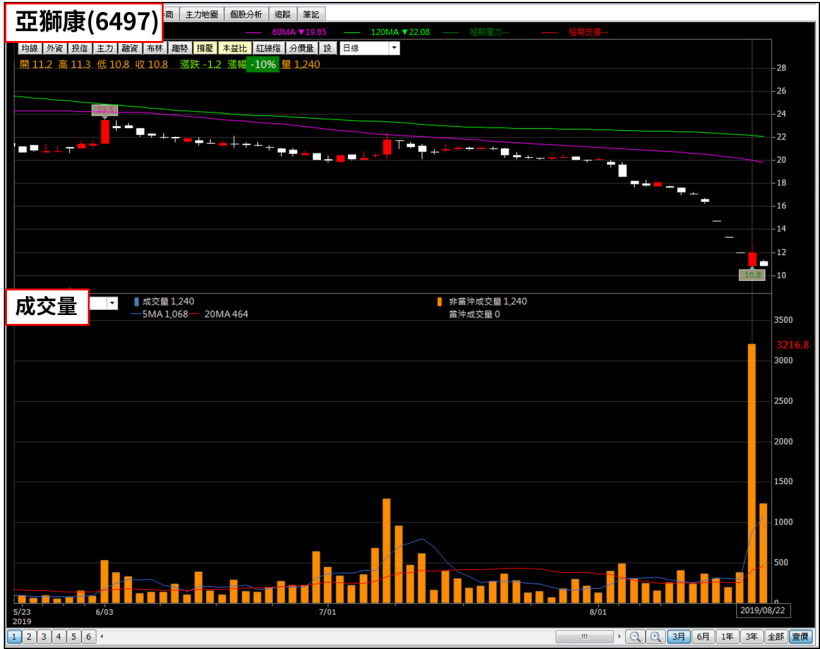The image size is (820, 649).
Task: Toggle the 主力 main force indicator
Action: pyautogui.click(x=105, y=48)
